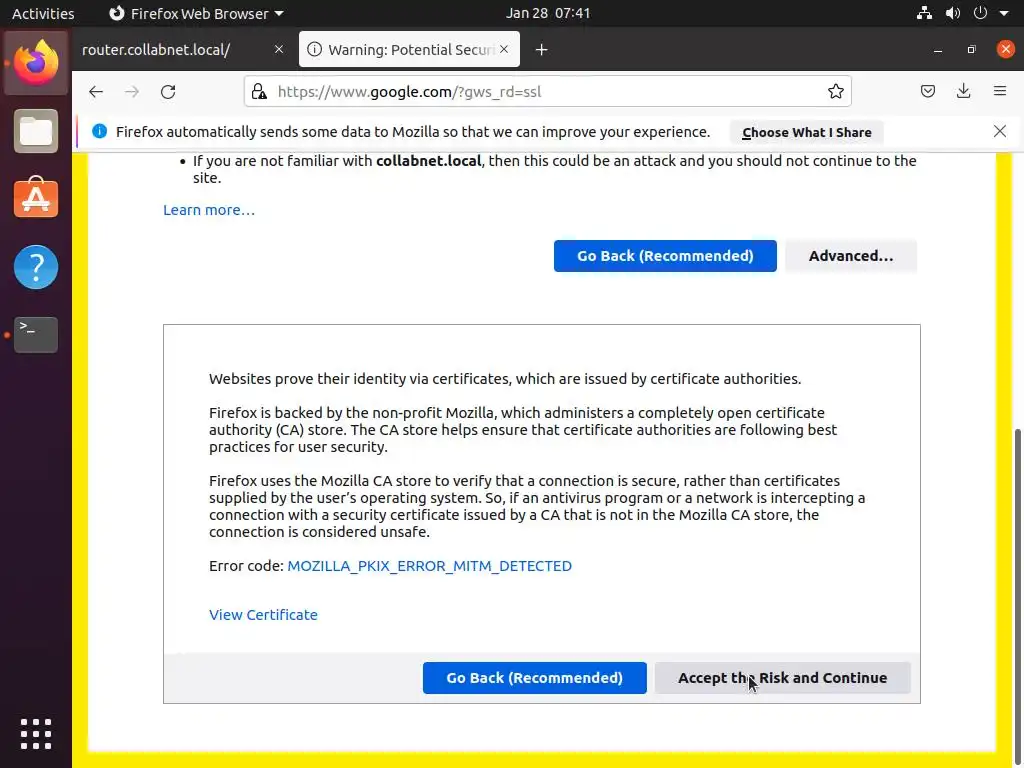This screenshot has width=1024, height=768.
Task: Click the power icon in top bar
Action: click(980, 13)
